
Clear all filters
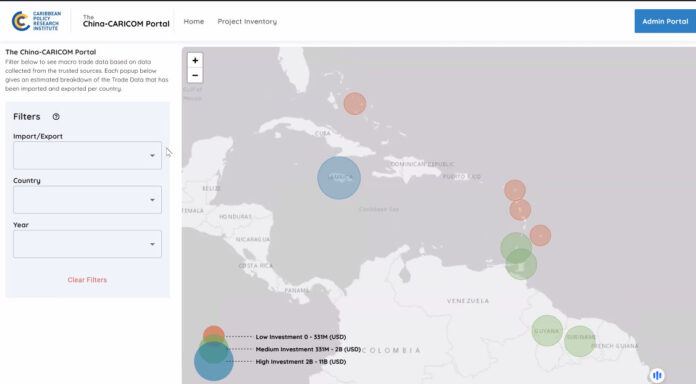[x=87, y=280]
